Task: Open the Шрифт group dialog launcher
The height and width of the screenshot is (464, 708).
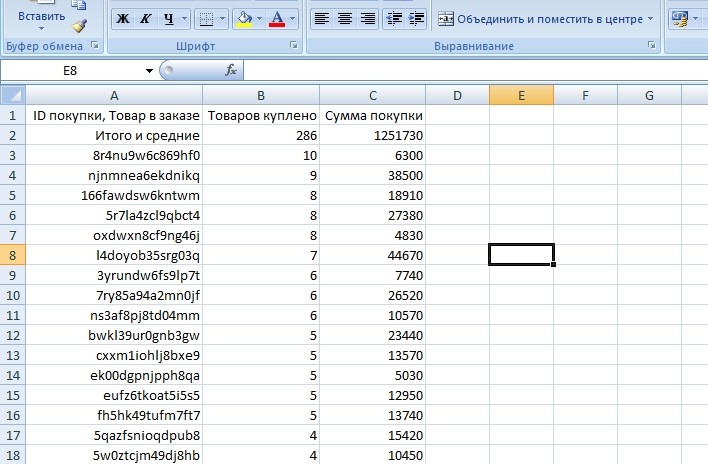Action: [294, 46]
